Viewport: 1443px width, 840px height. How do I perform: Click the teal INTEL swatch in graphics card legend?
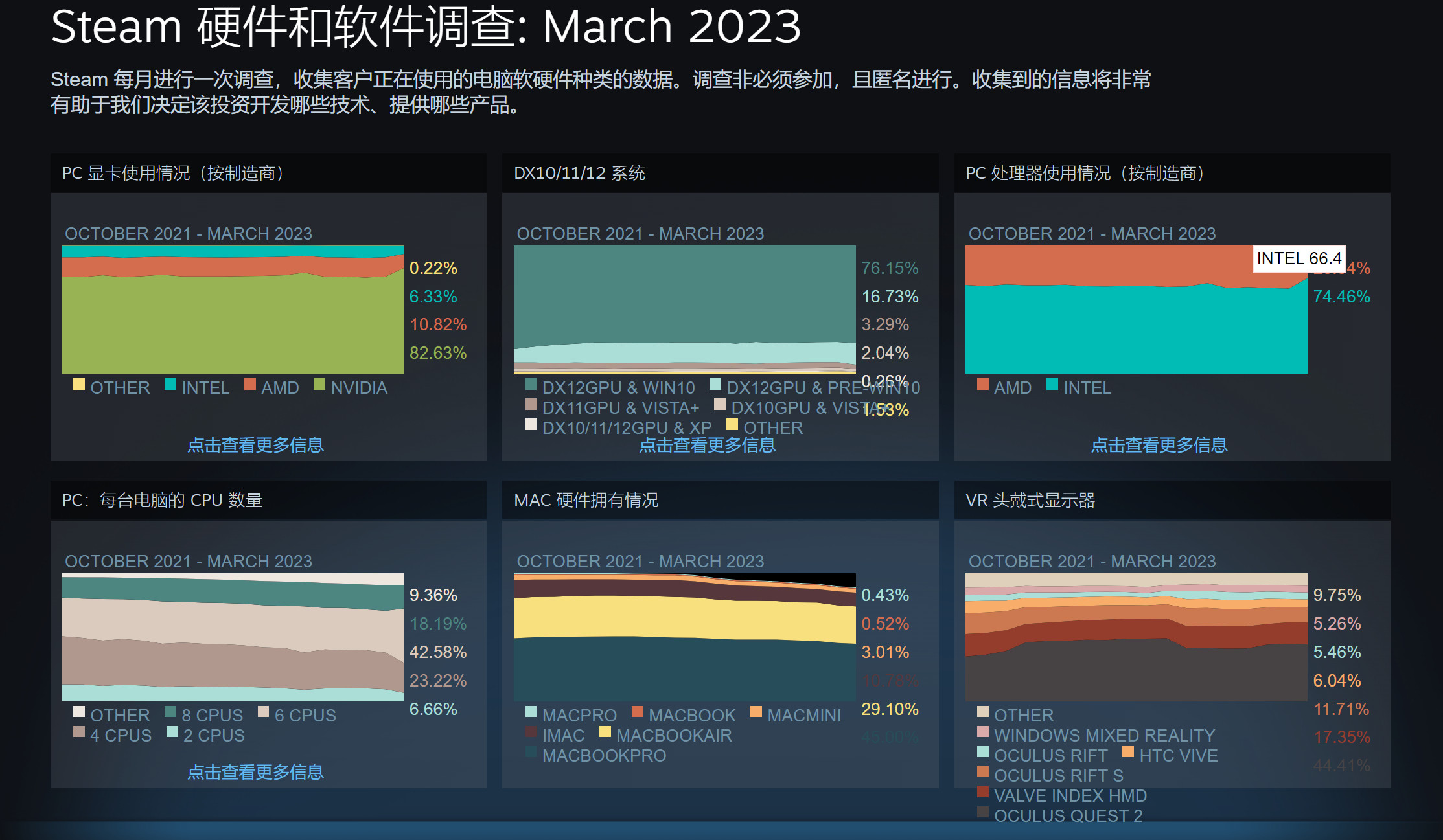(x=170, y=384)
